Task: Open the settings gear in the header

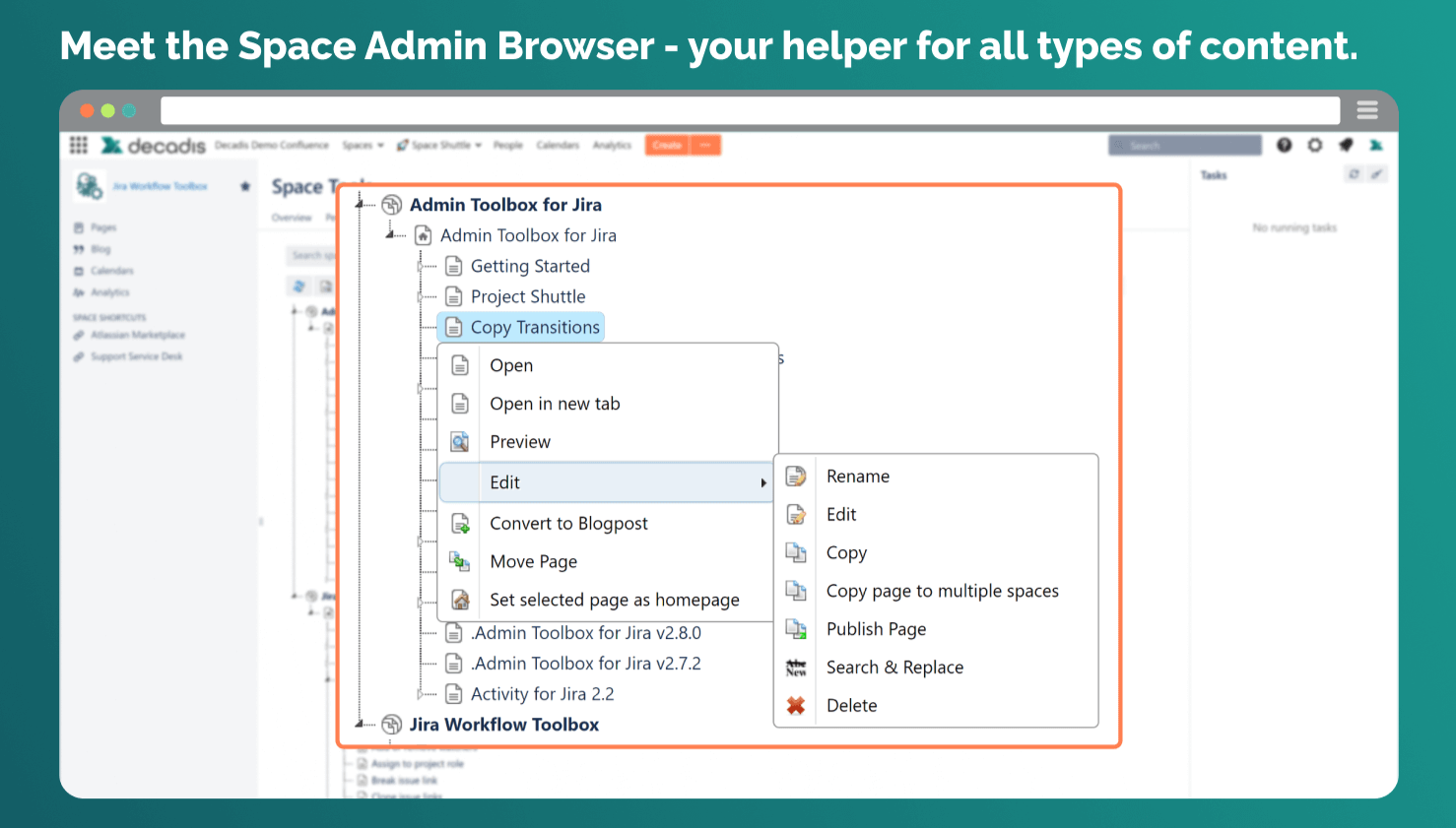Action: [1315, 145]
